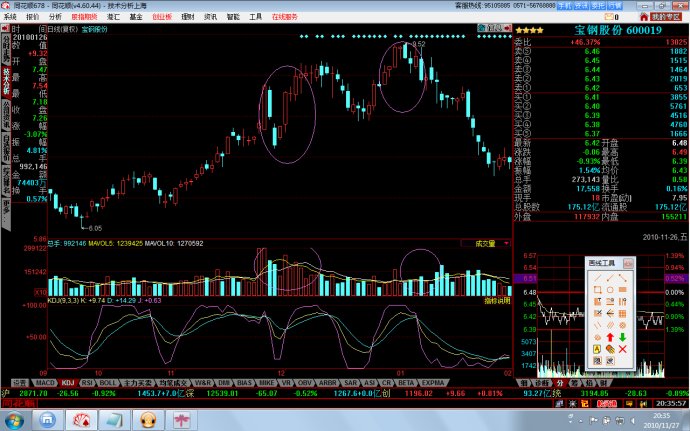Open the 工具 menu
Screen dimensions: 690x431
pos(256,17)
